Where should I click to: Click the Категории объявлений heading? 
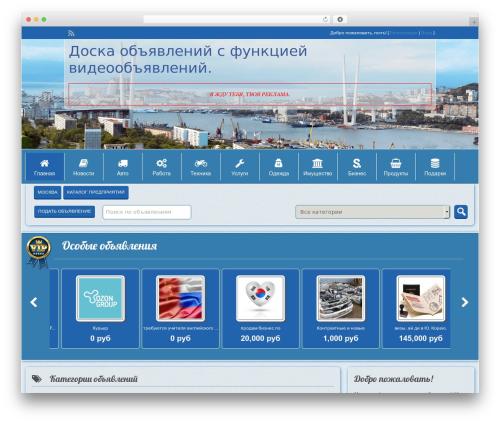coord(93,379)
